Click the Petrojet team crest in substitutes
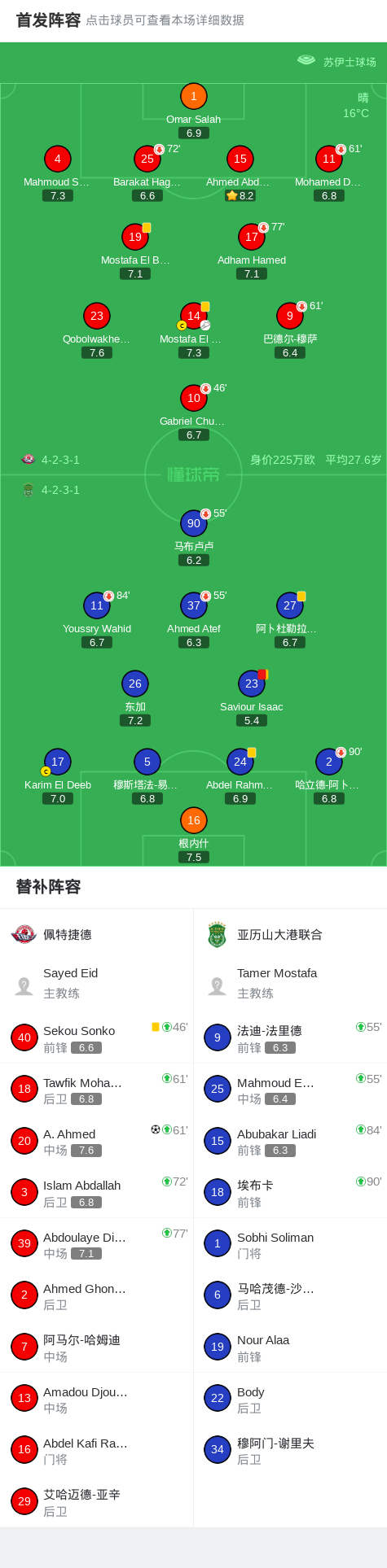Viewport: 387px width, 1568px height. coord(24,934)
